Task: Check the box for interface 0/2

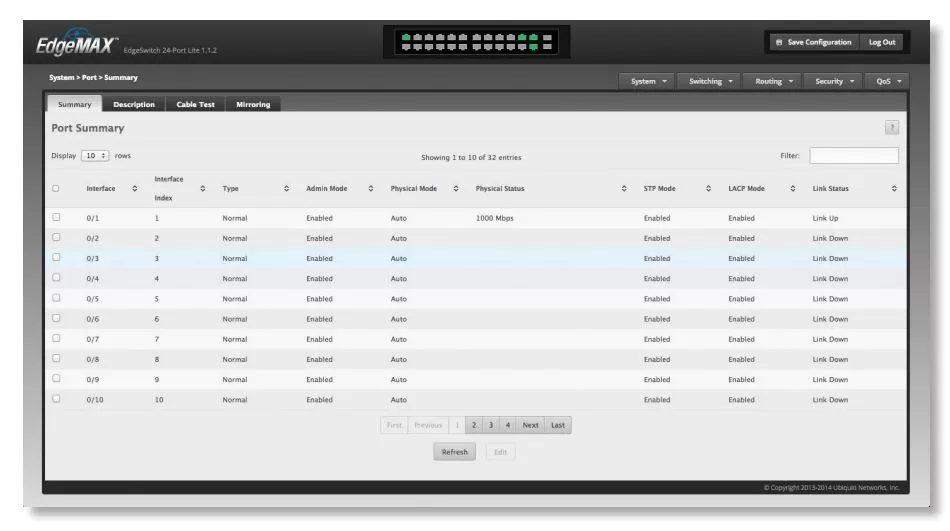Action: tap(56, 237)
